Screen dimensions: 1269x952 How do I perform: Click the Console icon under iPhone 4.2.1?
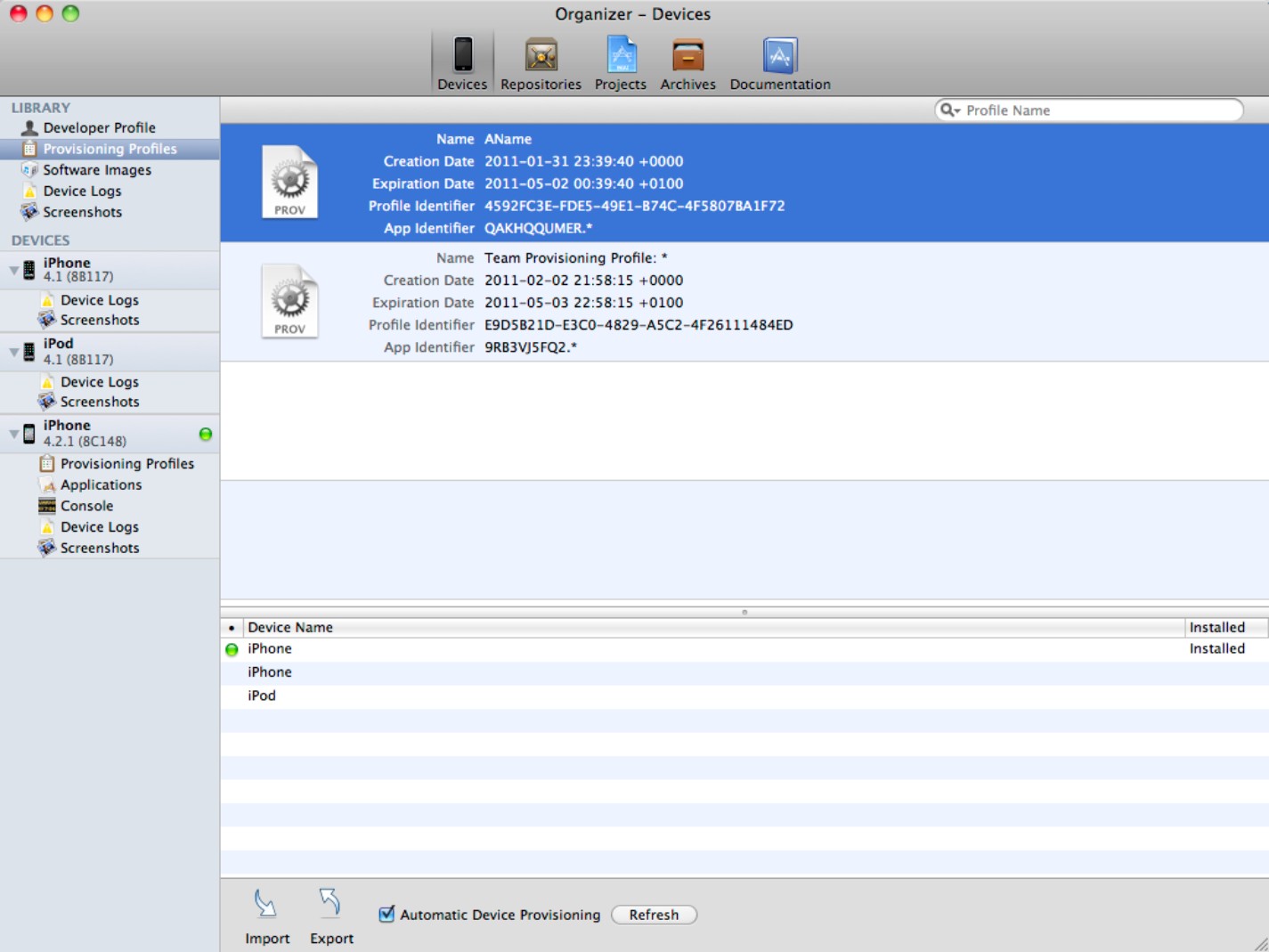[x=47, y=506]
